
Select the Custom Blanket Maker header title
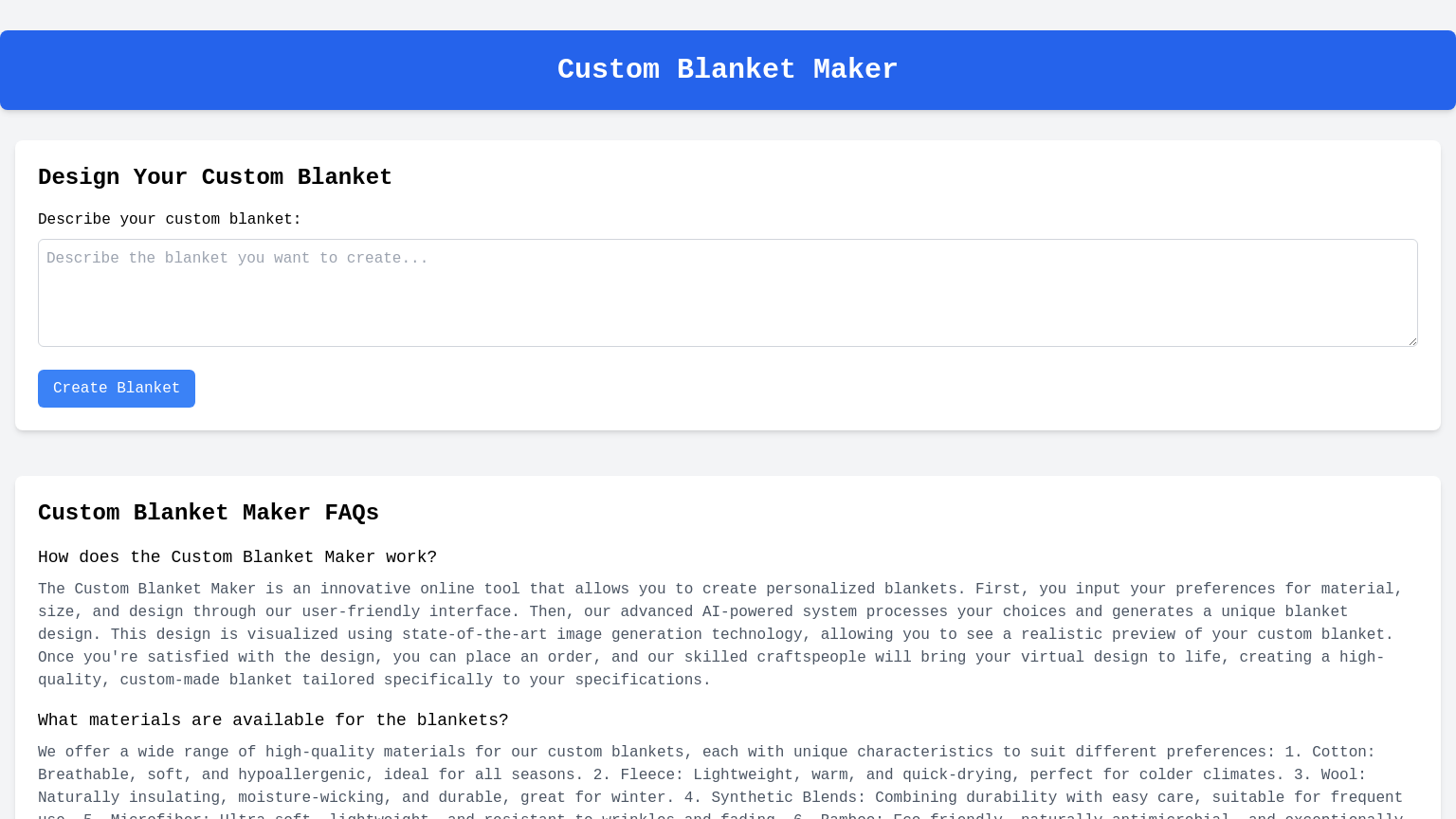(x=726, y=69)
